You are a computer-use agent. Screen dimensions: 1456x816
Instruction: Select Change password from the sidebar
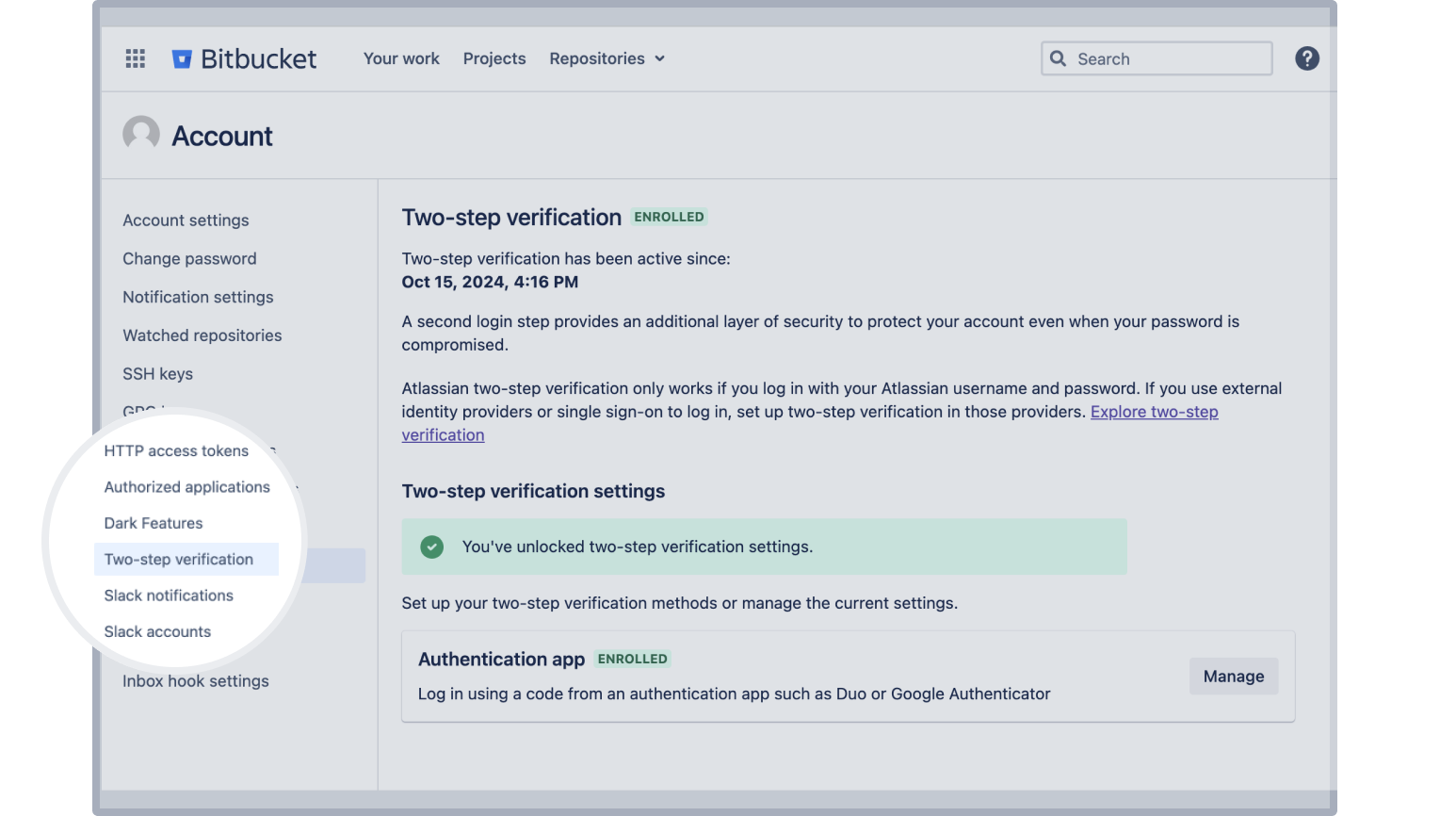tap(188, 258)
